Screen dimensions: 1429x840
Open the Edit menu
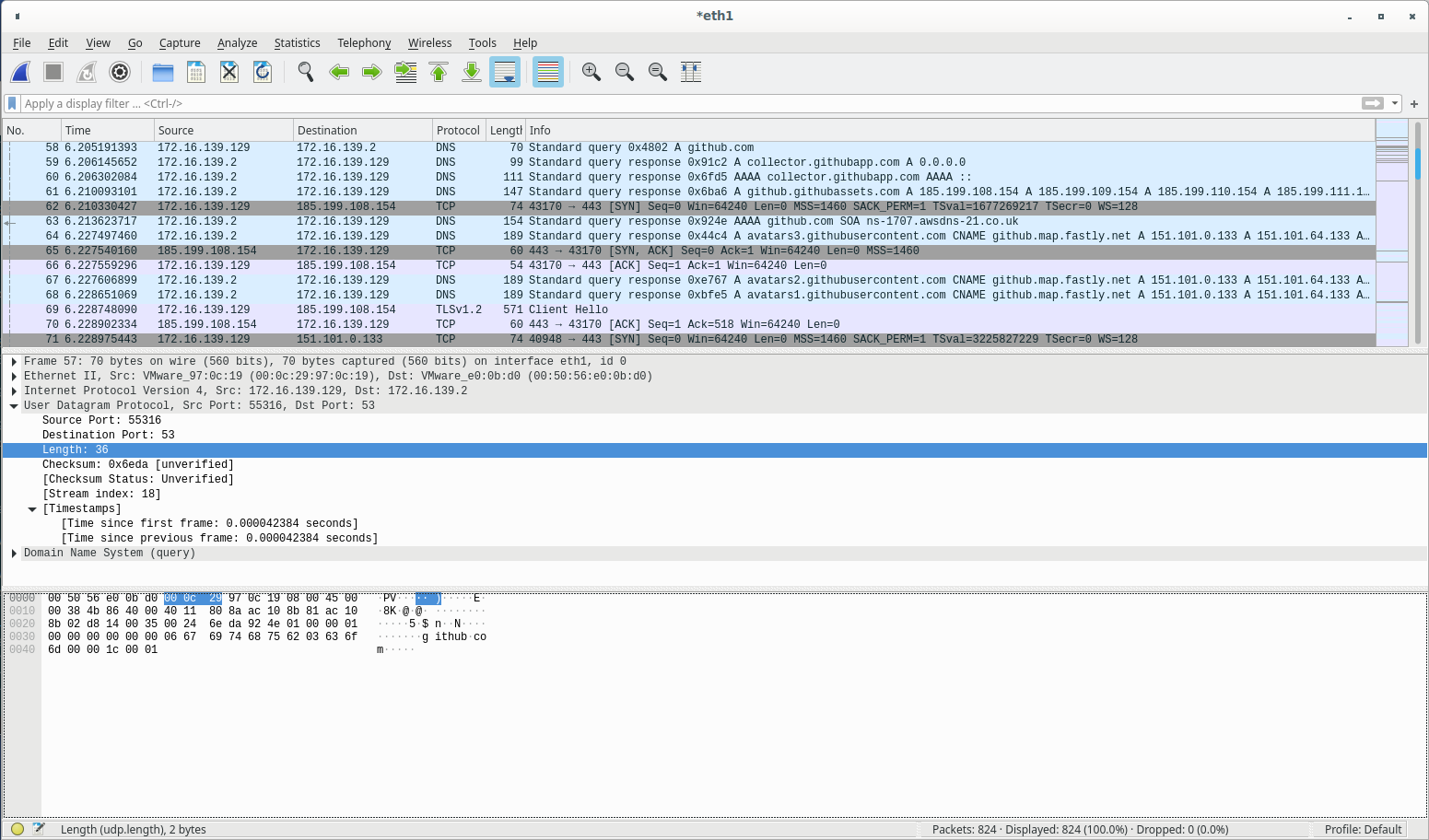coord(58,42)
